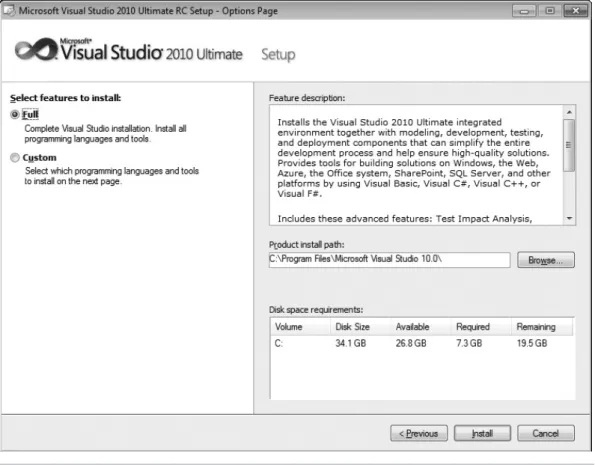Click the Feature description scrollbar thumb
The width and height of the screenshot is (595, 465).
tap(569, 145)
